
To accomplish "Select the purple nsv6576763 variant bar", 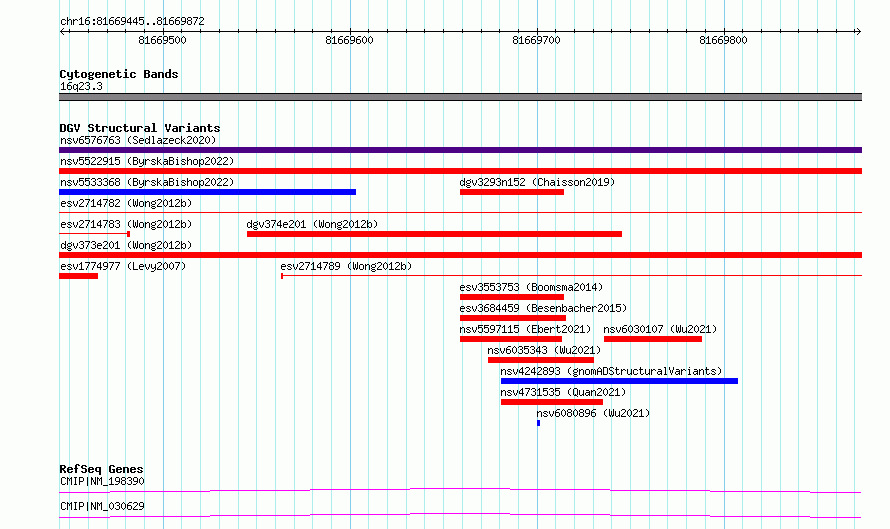I will point(460,150).
